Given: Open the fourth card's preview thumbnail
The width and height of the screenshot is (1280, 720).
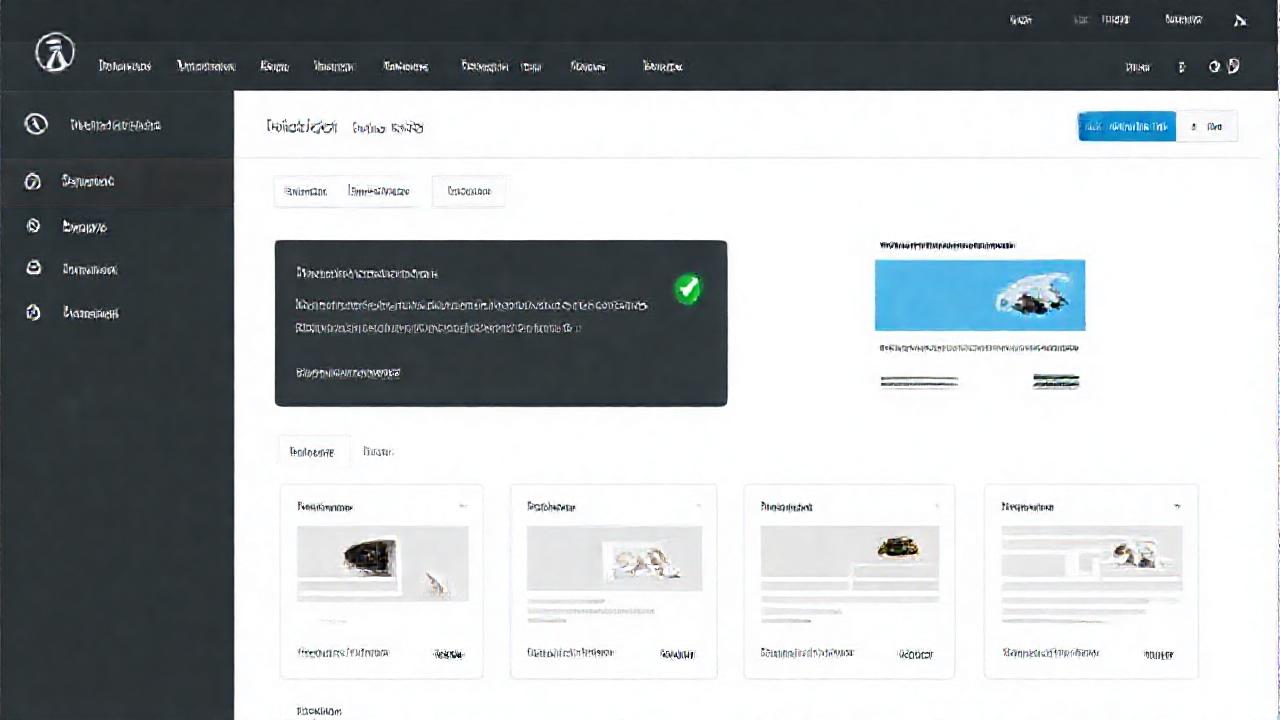Looking at the screenshot, I should (1092, 558).
